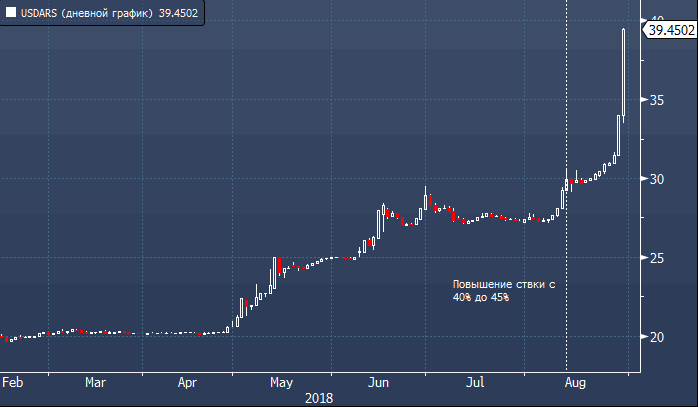Click the Jun label on the time axis

(x=378, y=382)
